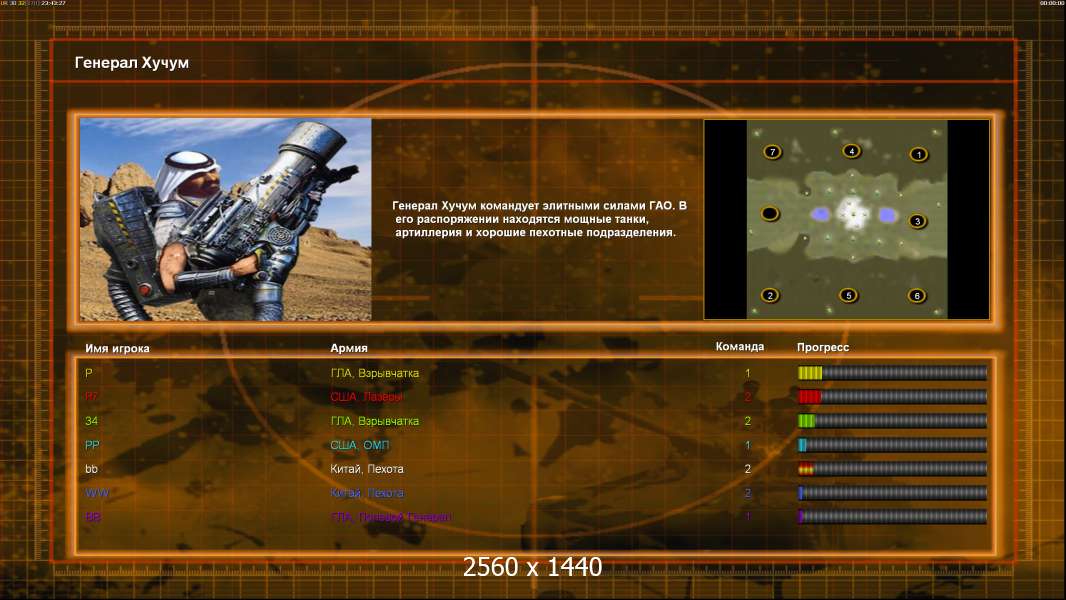Click the loading progress bar for bb
The width and height of the screenshot is (1066, 600).
click(x=892, y=469)
